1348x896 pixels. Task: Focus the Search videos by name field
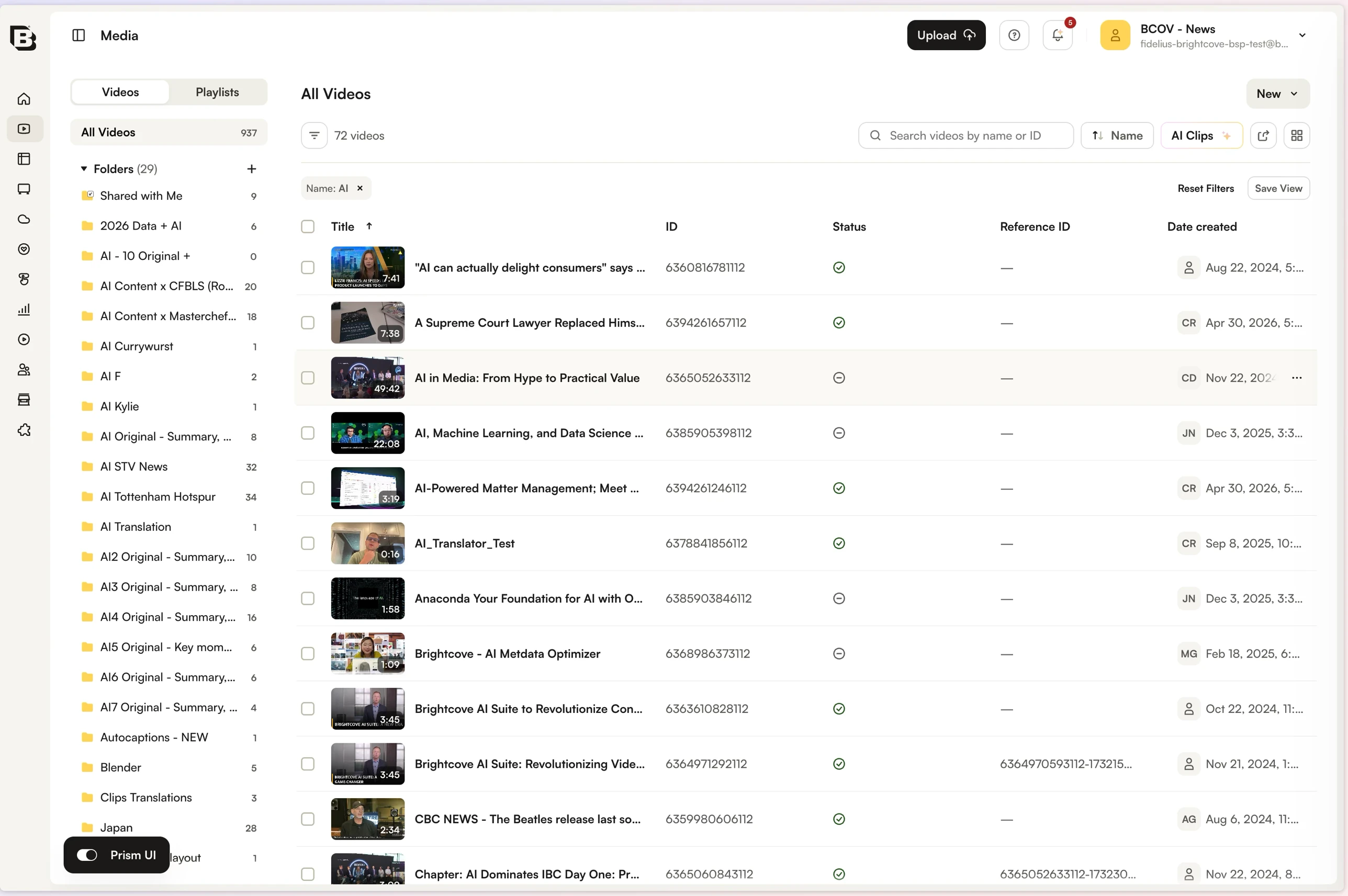point(965,135)
